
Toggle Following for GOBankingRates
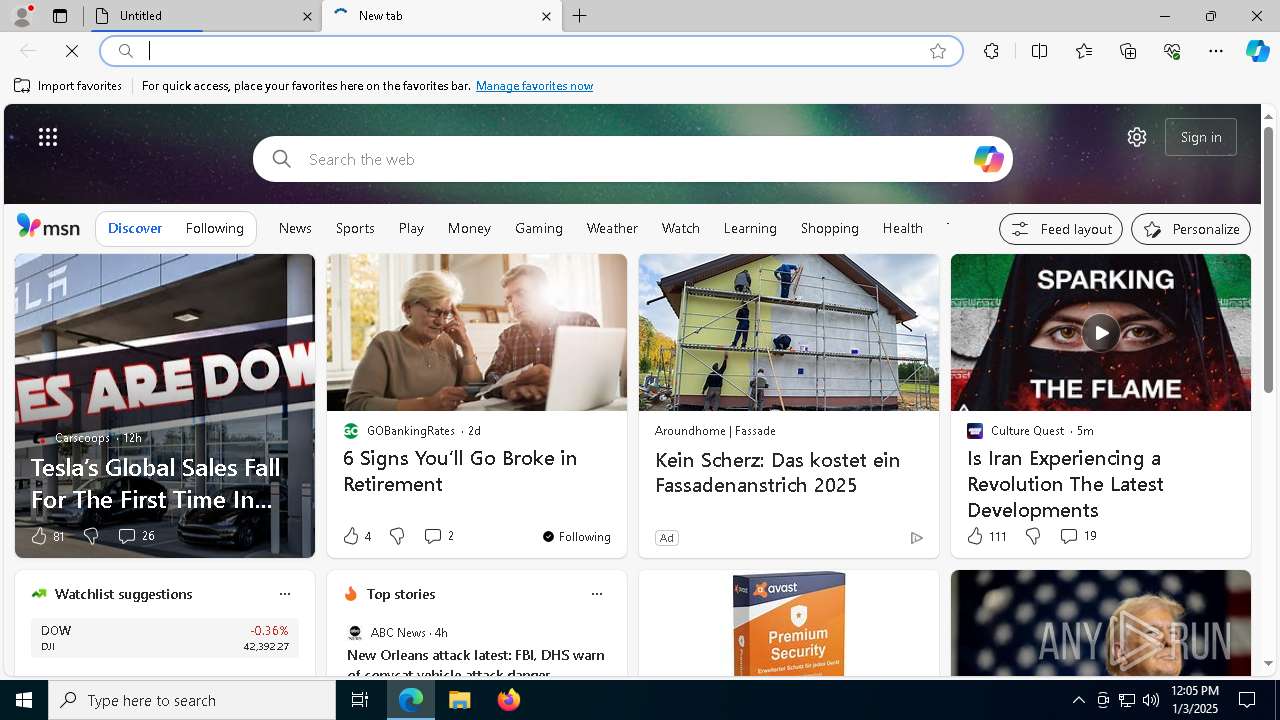pos(576,537)
